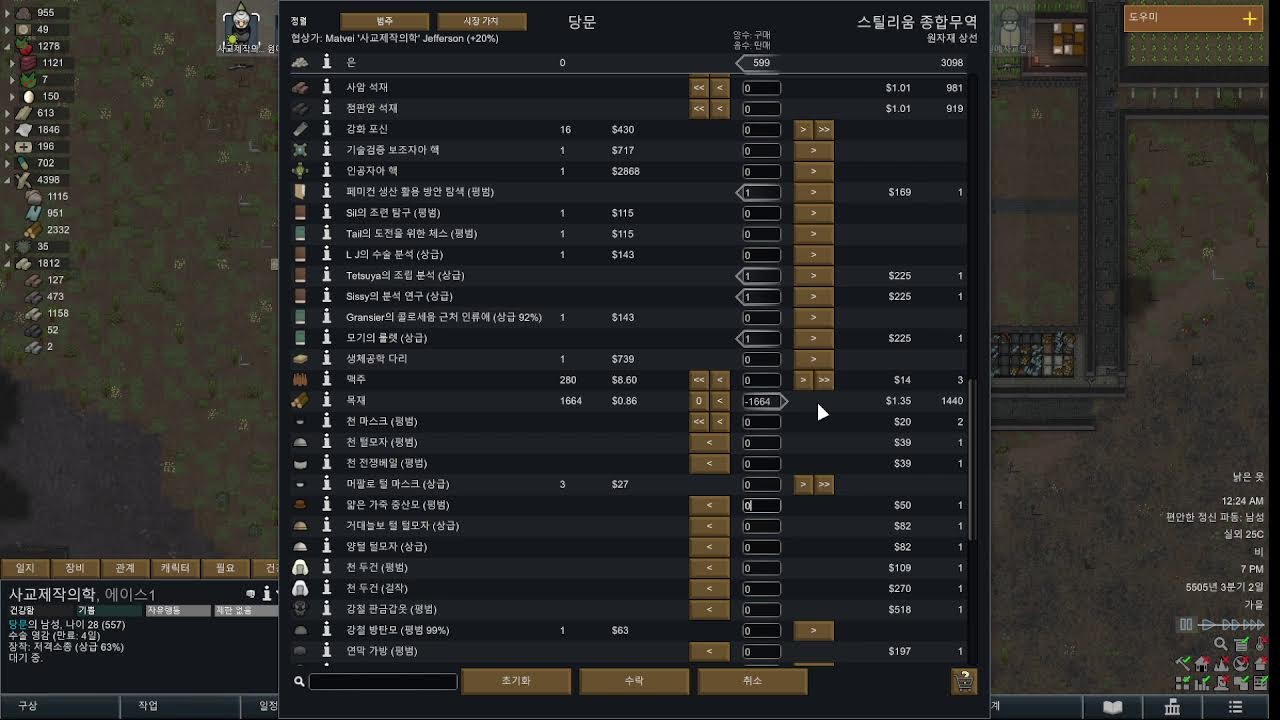Screen dimensions: 1280x720
Task: Focus the trade search text field
Action: pyautogui.click(x=383, y=681)
